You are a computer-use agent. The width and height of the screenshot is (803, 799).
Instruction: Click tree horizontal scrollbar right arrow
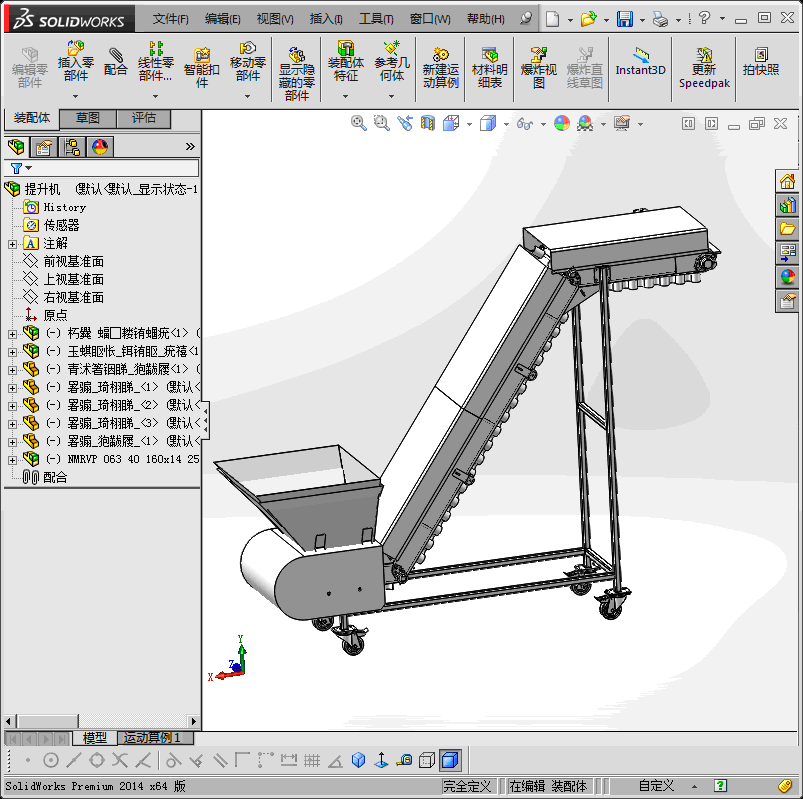click(194, 721)
